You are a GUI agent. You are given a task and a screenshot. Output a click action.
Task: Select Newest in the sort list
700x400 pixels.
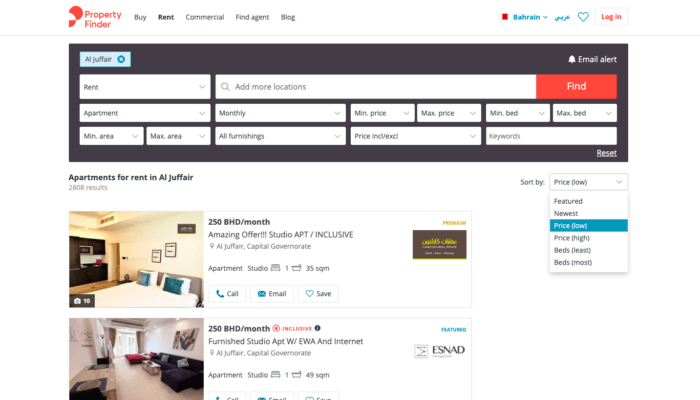(588, 213)
